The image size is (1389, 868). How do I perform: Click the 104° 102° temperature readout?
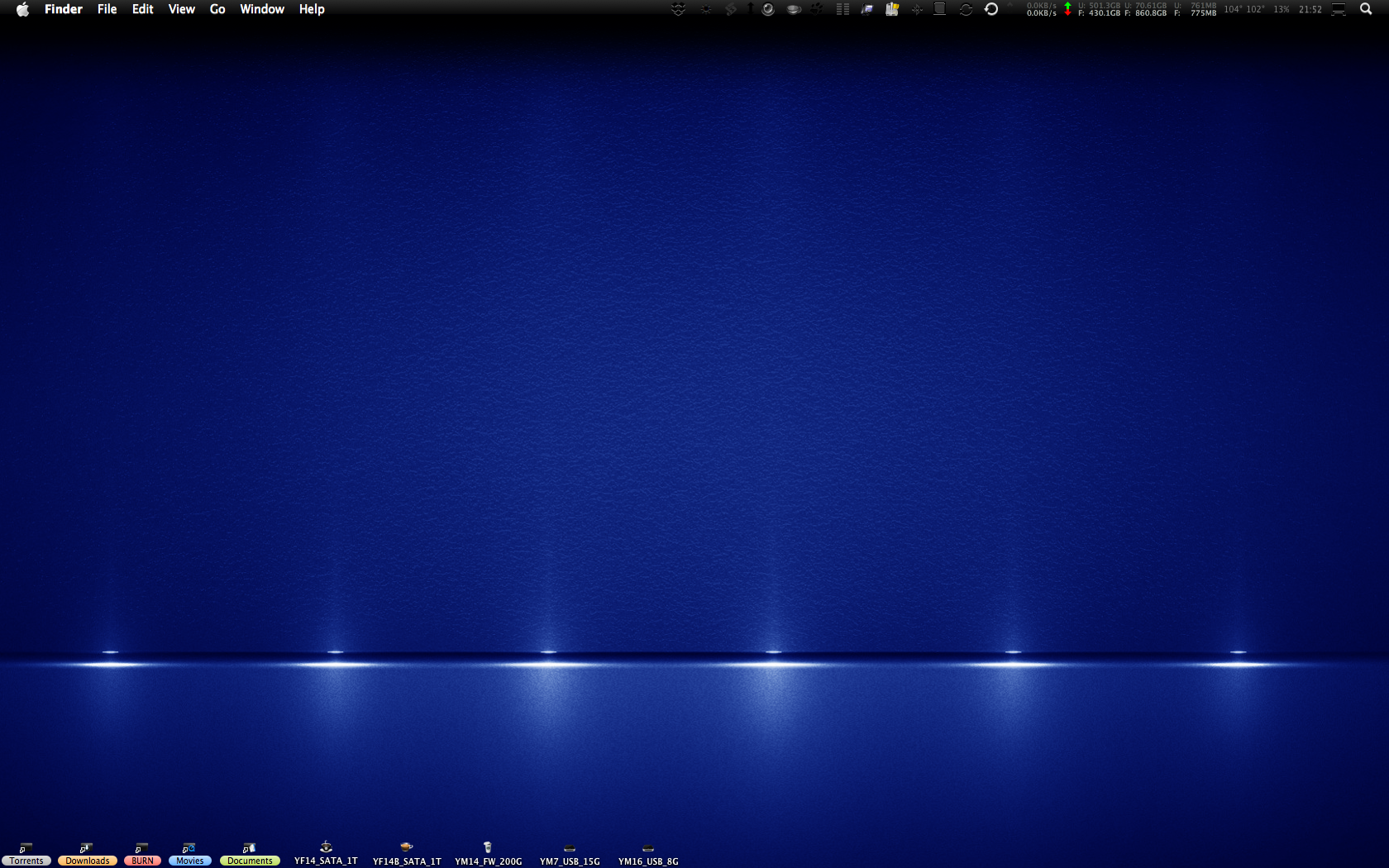tap(1244, 9)
